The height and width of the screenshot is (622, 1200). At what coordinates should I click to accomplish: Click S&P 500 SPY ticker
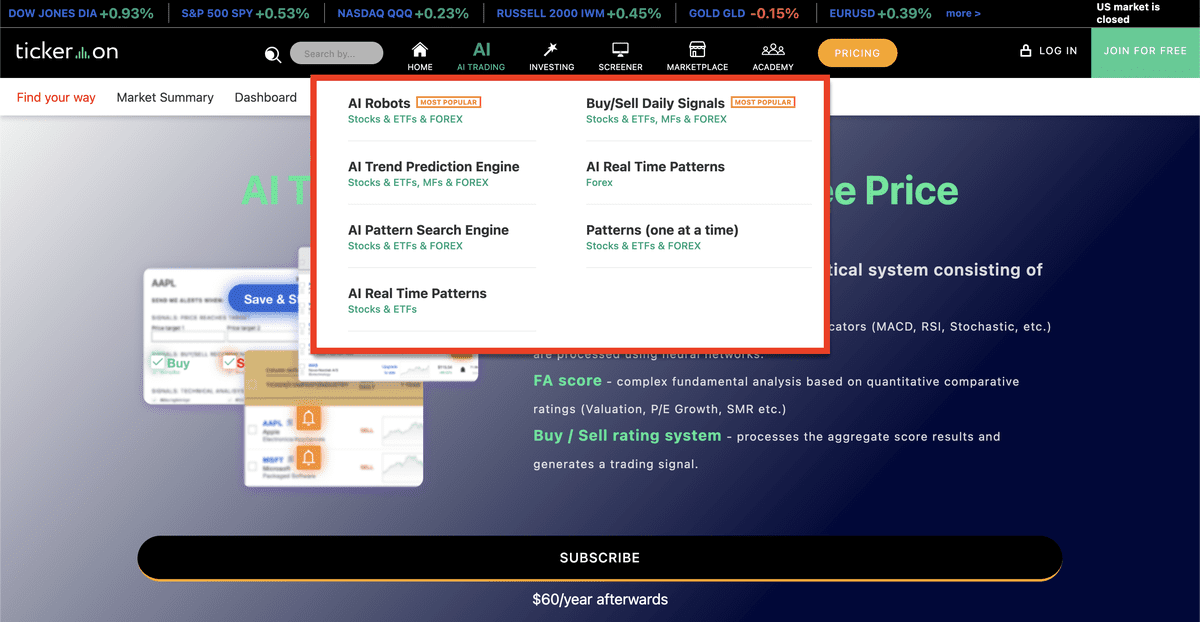pos(245,13)
